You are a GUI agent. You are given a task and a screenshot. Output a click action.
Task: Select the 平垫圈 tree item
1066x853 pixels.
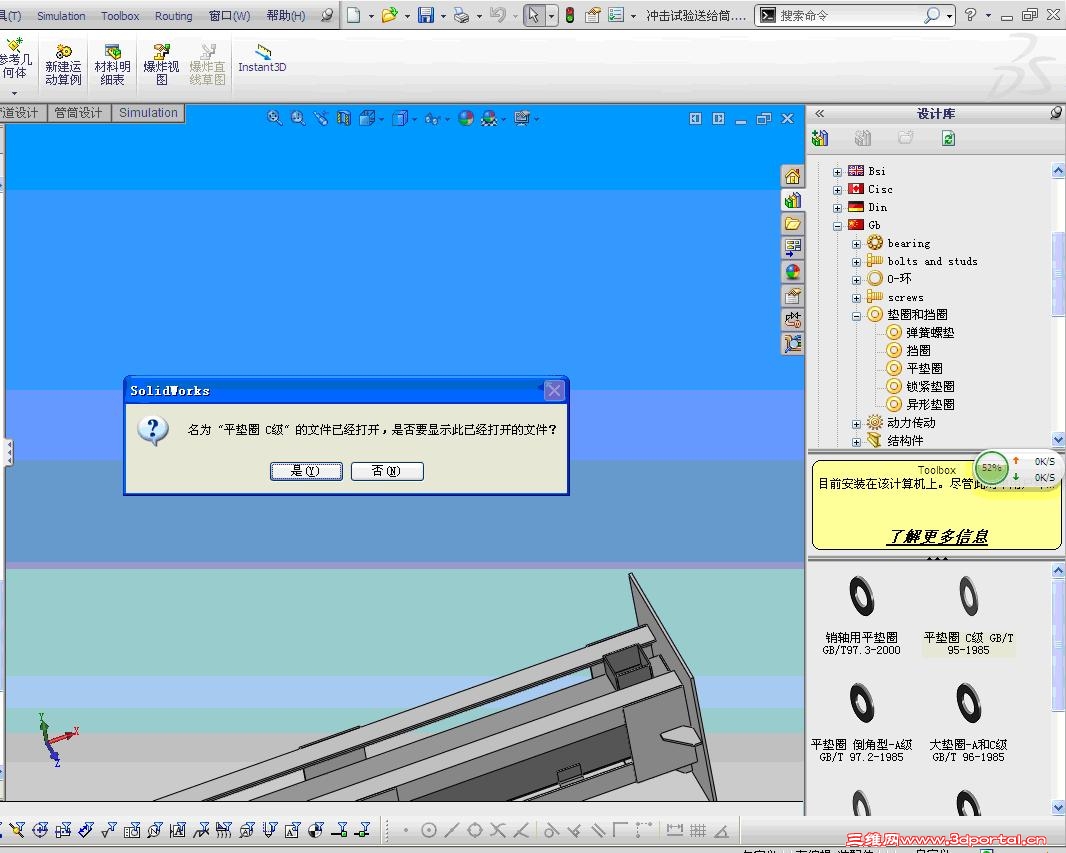coord(924,368)
